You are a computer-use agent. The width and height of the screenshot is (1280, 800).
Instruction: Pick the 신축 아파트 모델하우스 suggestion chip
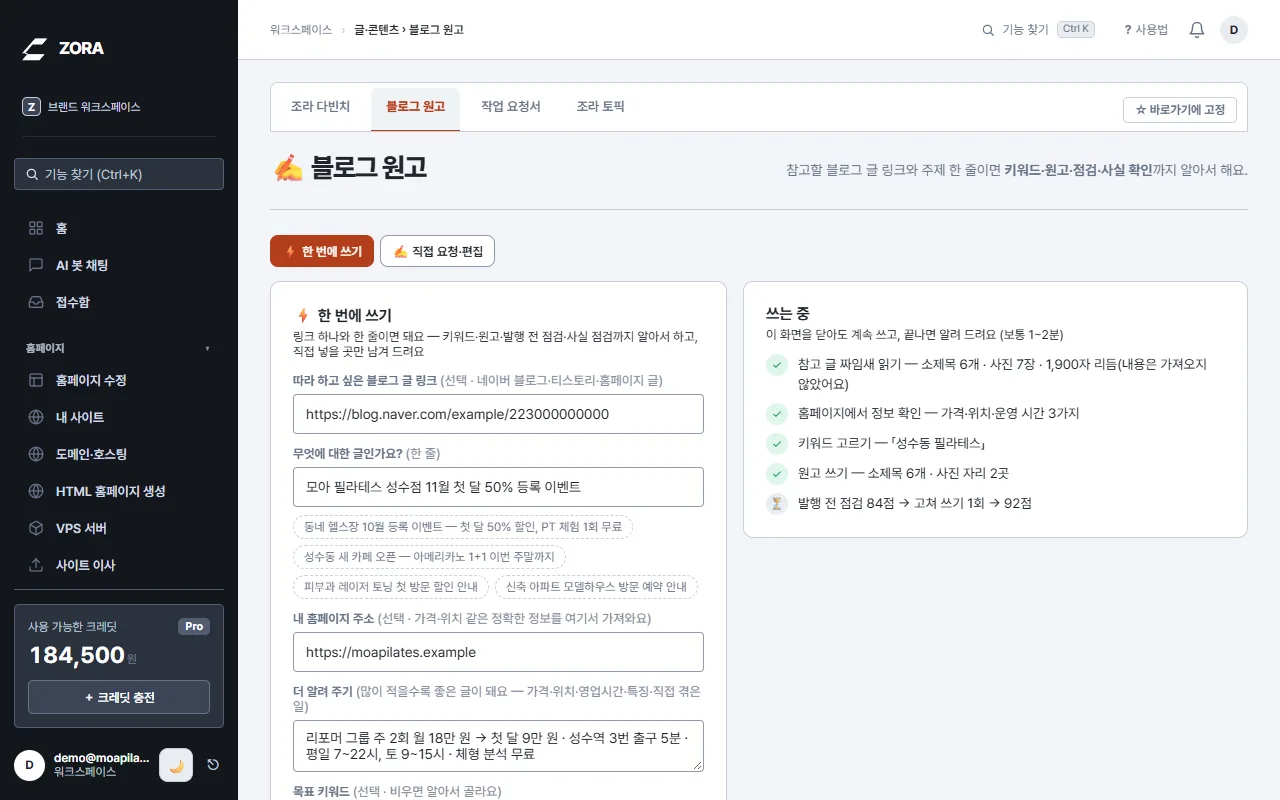click(596, 586)
